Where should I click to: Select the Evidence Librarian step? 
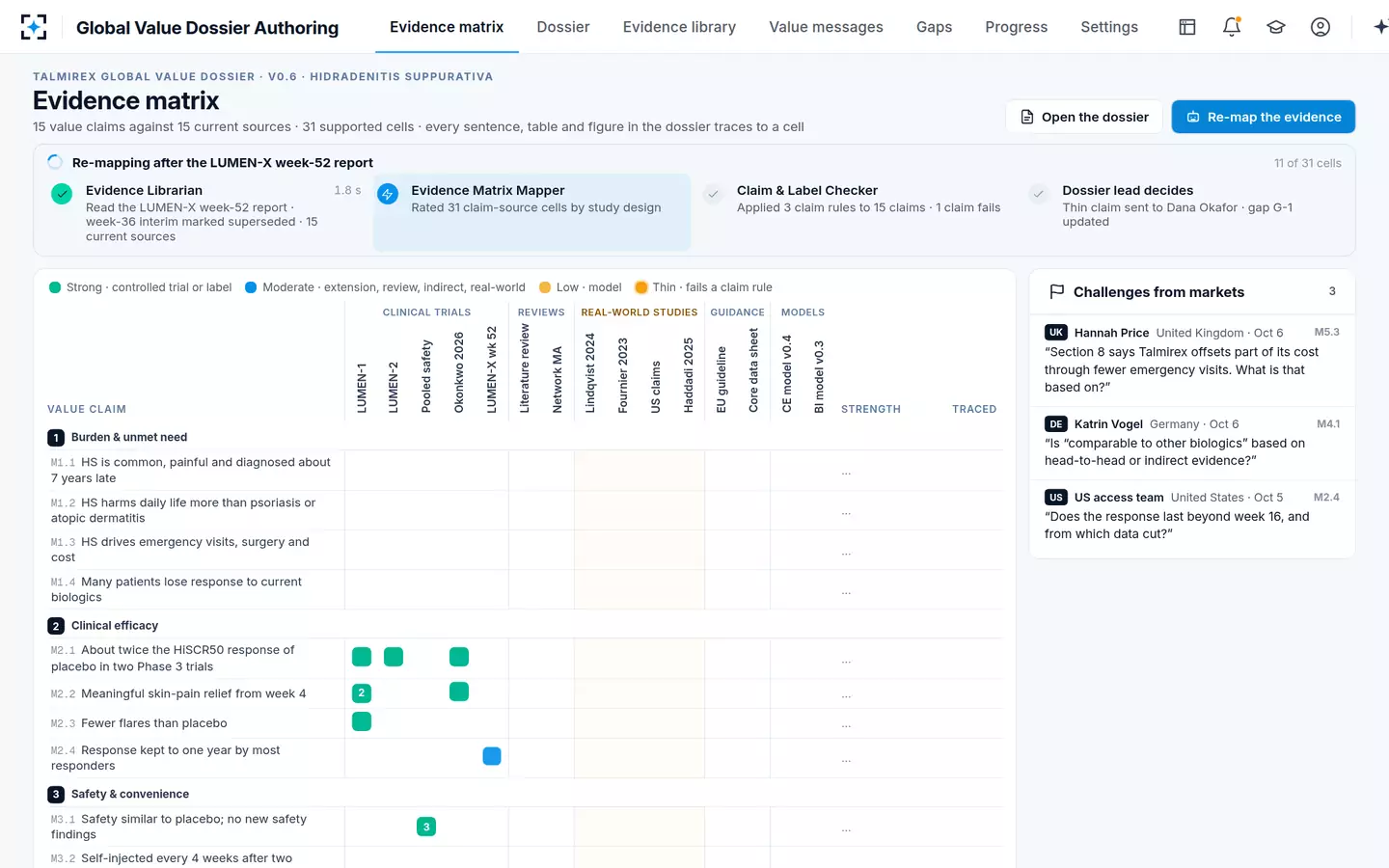click(205, 212)
